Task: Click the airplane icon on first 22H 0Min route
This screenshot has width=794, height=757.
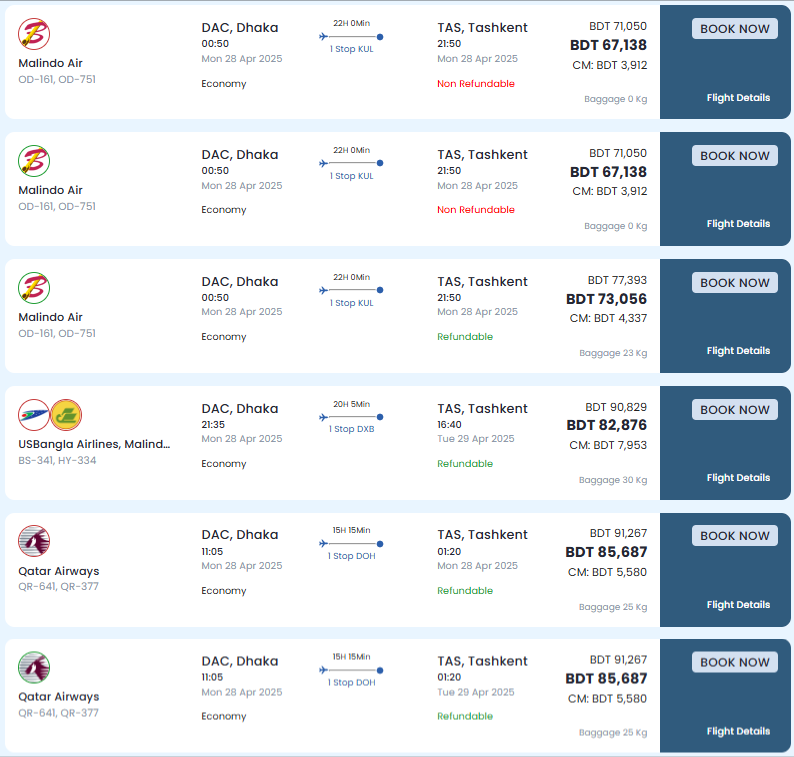Action: click(x=324, y=36)
